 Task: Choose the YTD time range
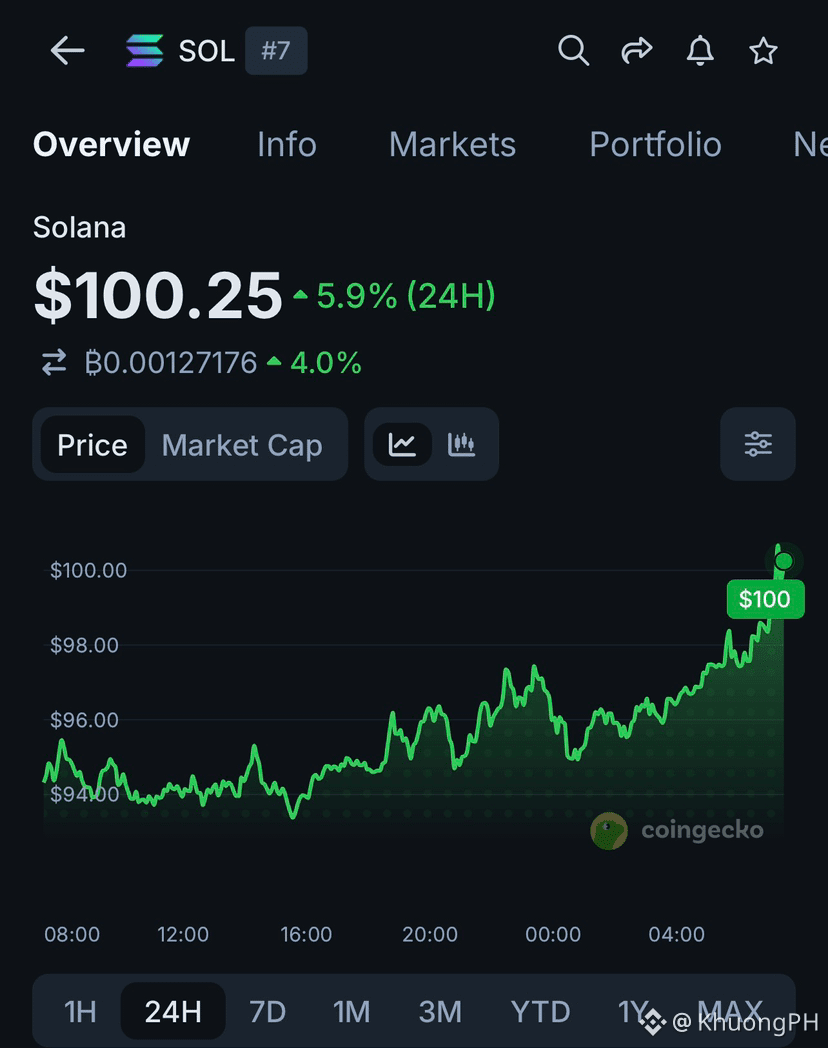(540, 1011)
